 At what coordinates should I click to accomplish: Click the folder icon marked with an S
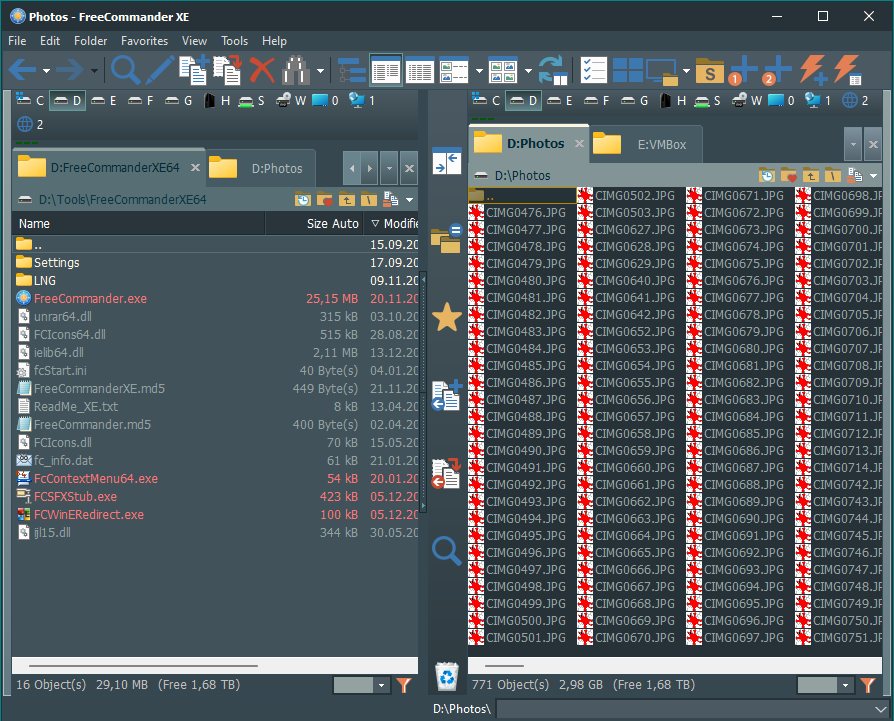pos(709,71)
